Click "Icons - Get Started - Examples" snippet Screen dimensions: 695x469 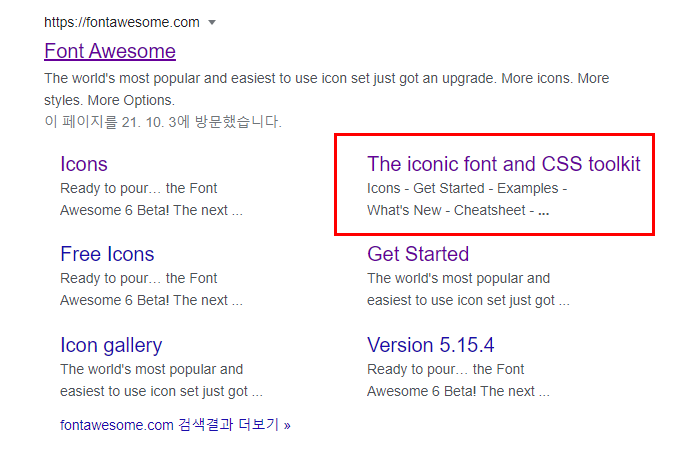[467, 199]
